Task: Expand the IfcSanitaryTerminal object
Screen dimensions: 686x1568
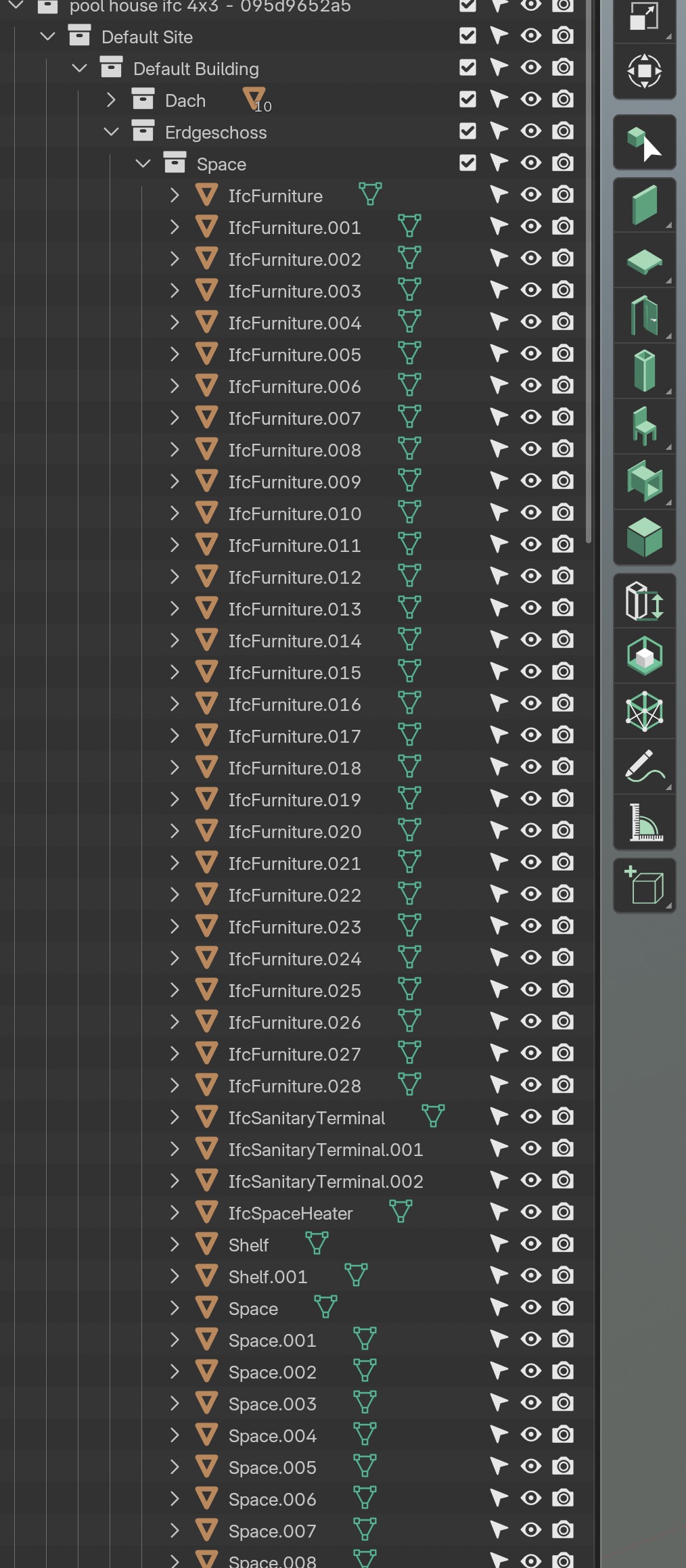Action: pos(175,1117)
